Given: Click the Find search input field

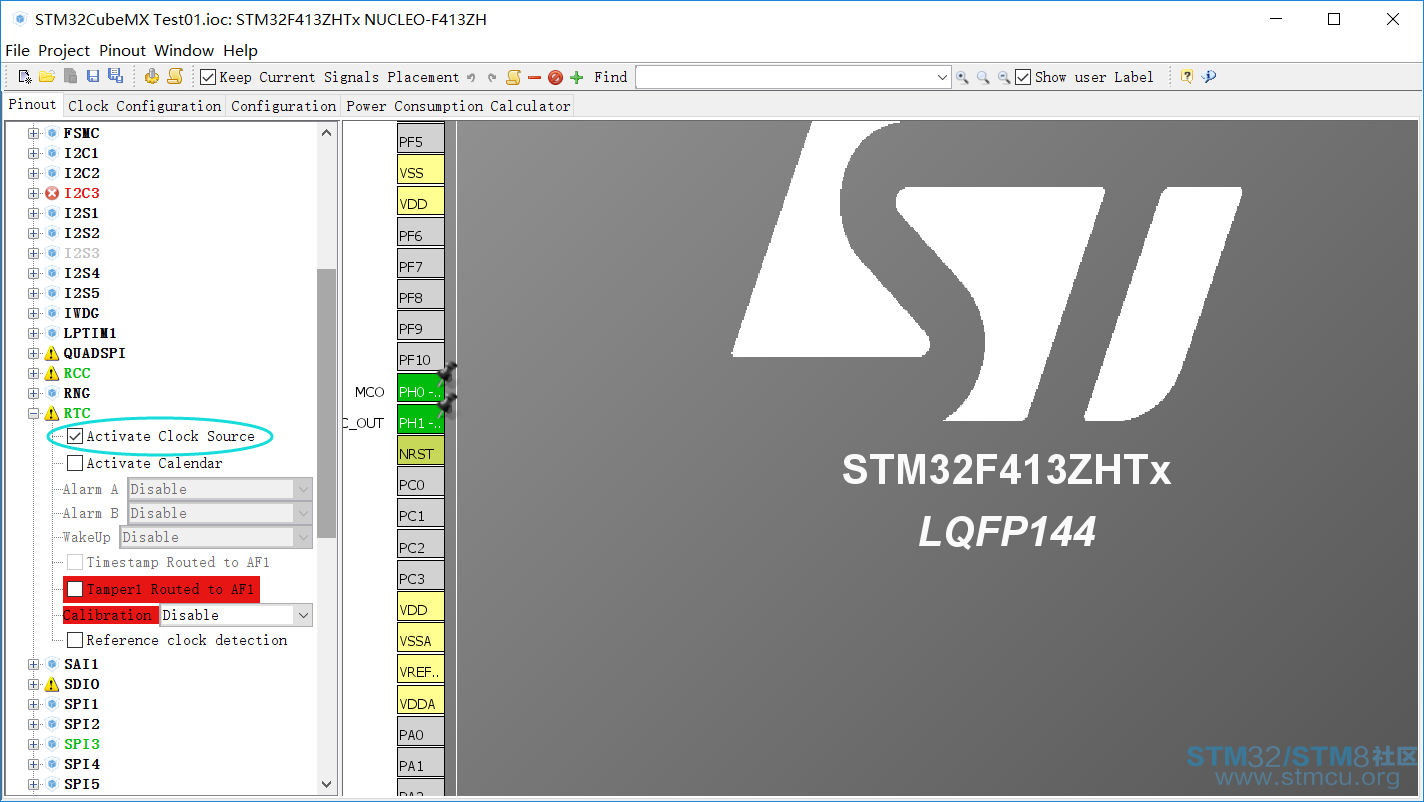Looking at the screenshot, I should 784,77.
